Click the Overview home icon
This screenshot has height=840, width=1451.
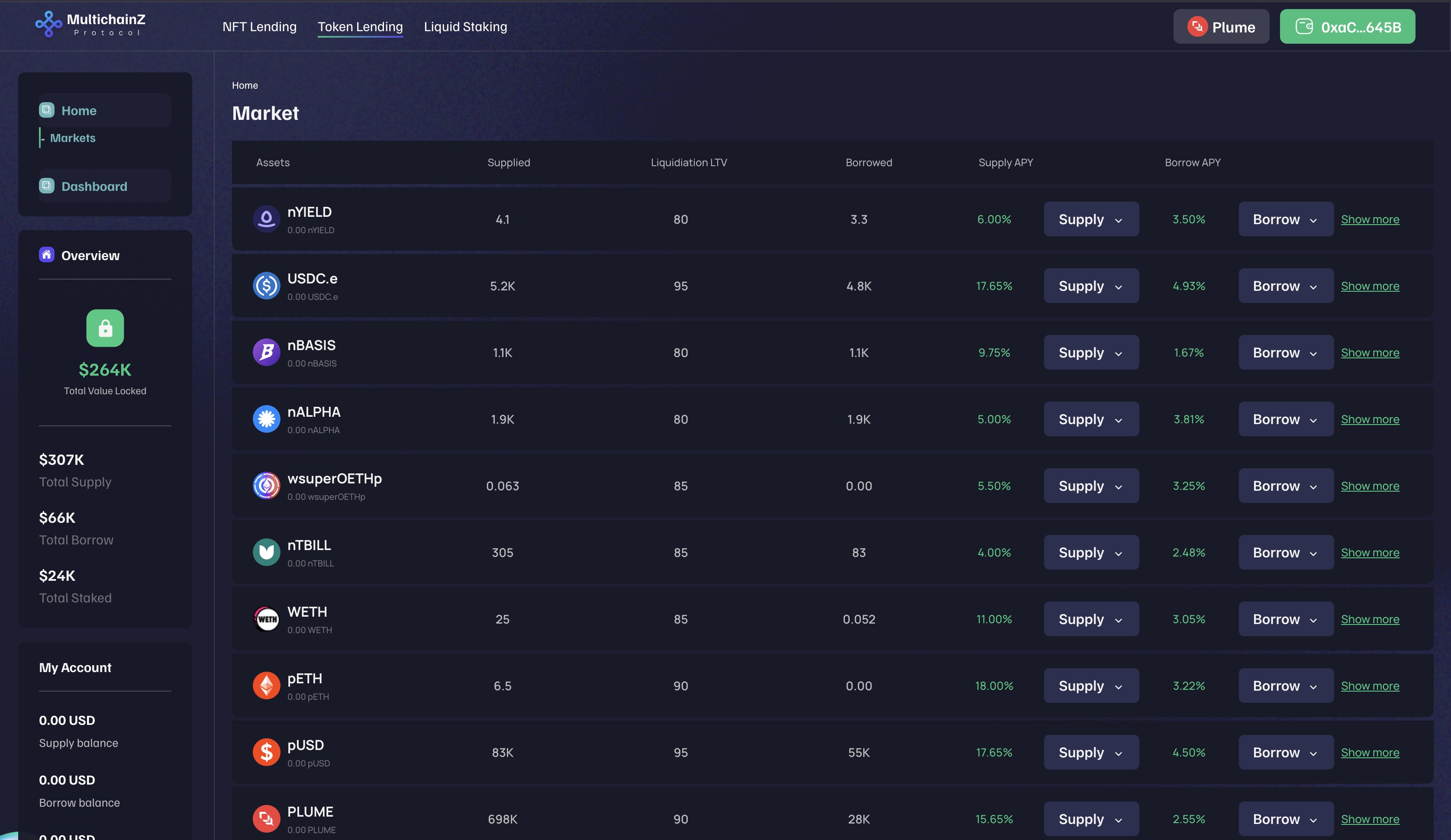tap(47, 254)
